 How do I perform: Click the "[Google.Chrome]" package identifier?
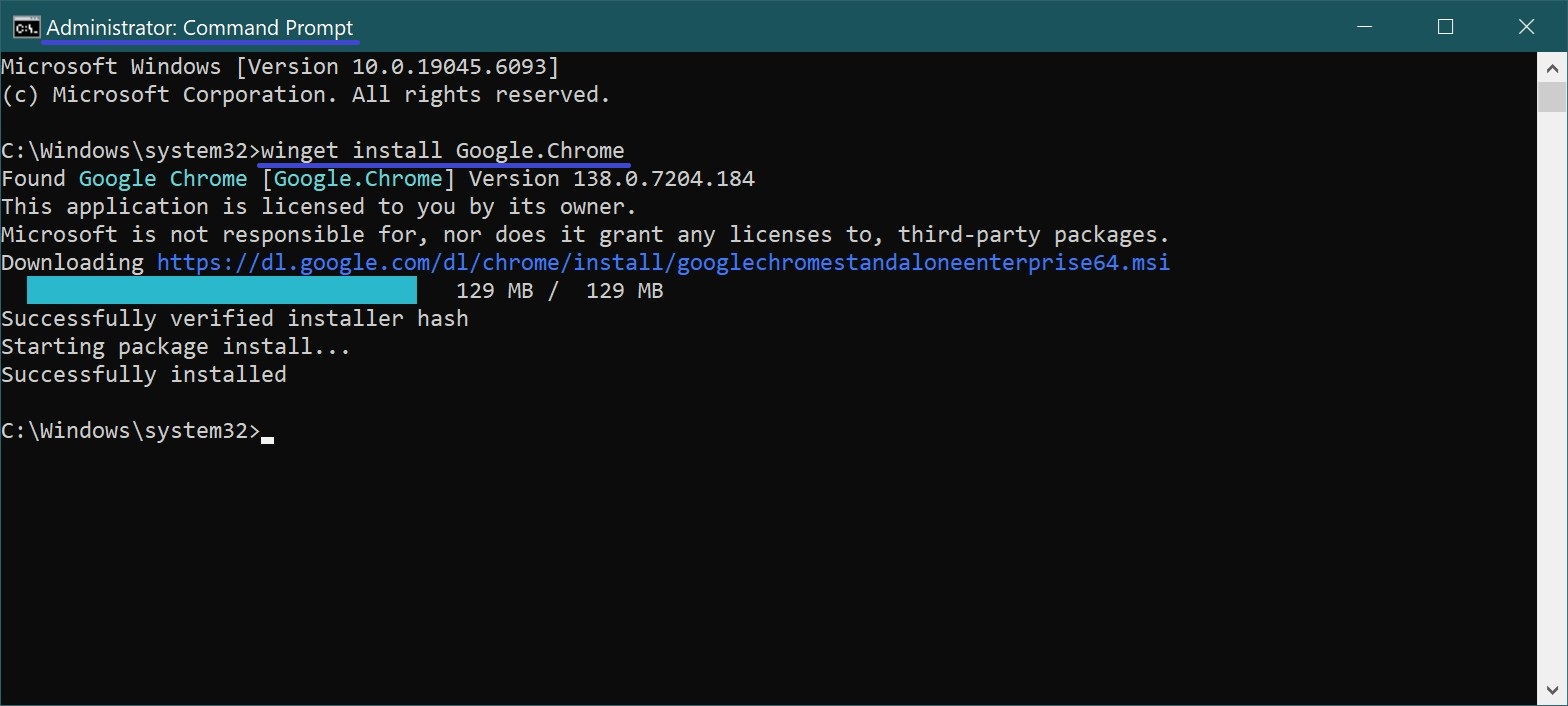[358, 179]
